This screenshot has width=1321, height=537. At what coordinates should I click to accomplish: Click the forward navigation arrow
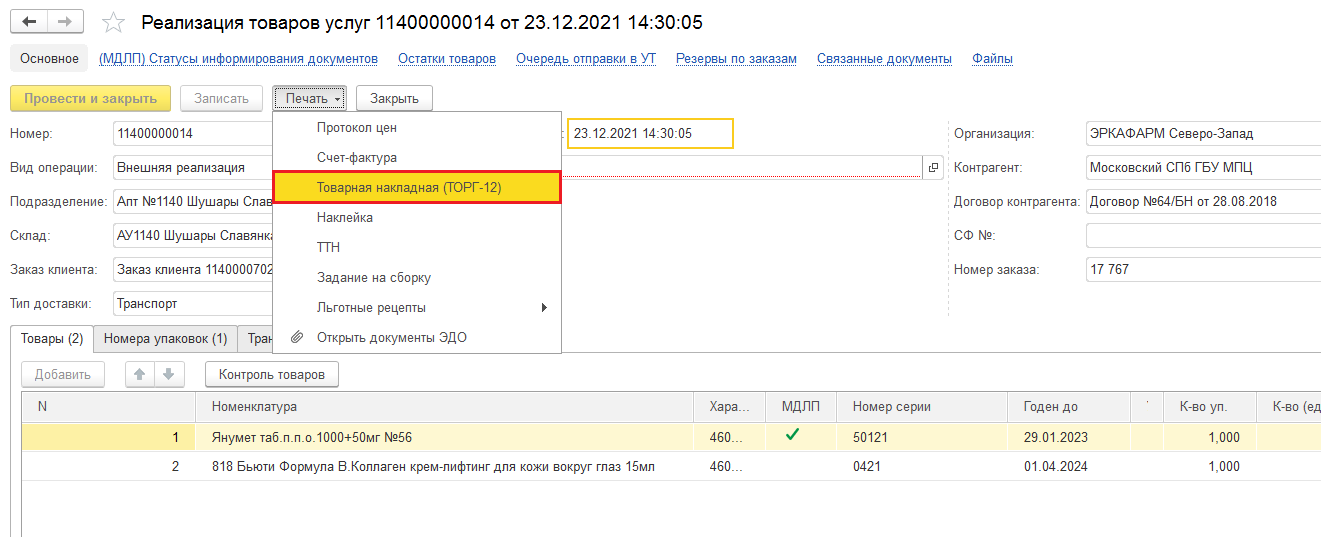pos(65,22)
